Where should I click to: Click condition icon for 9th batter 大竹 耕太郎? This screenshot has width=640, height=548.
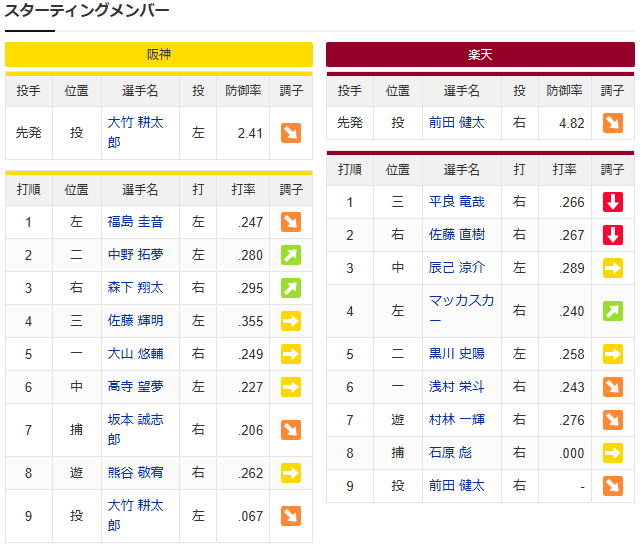(291, 516)
